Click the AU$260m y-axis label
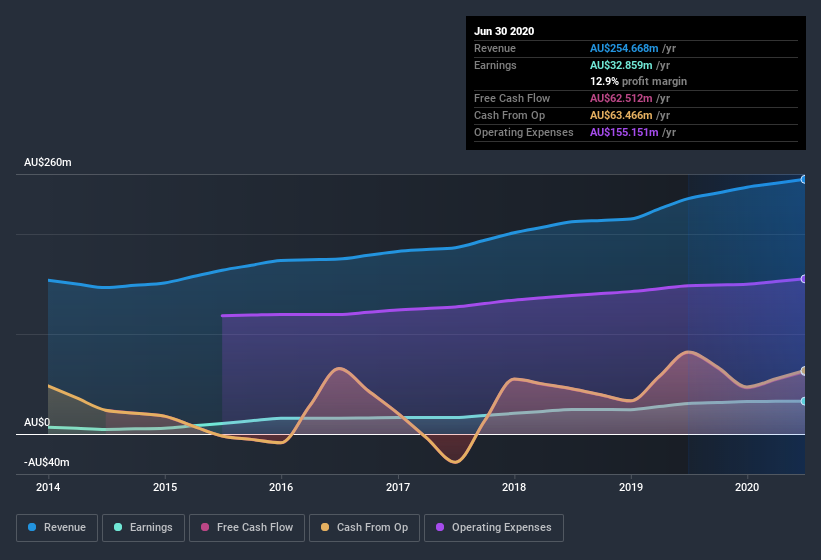821x560 pixels. coord(48,162)
